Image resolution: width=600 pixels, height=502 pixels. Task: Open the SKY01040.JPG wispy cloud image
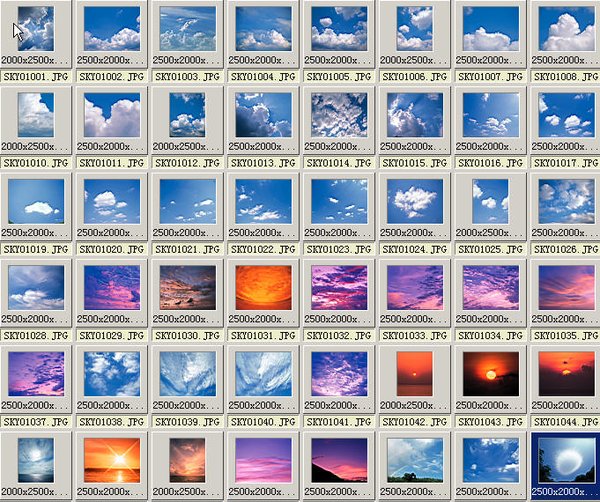click(x=264, y=373)
